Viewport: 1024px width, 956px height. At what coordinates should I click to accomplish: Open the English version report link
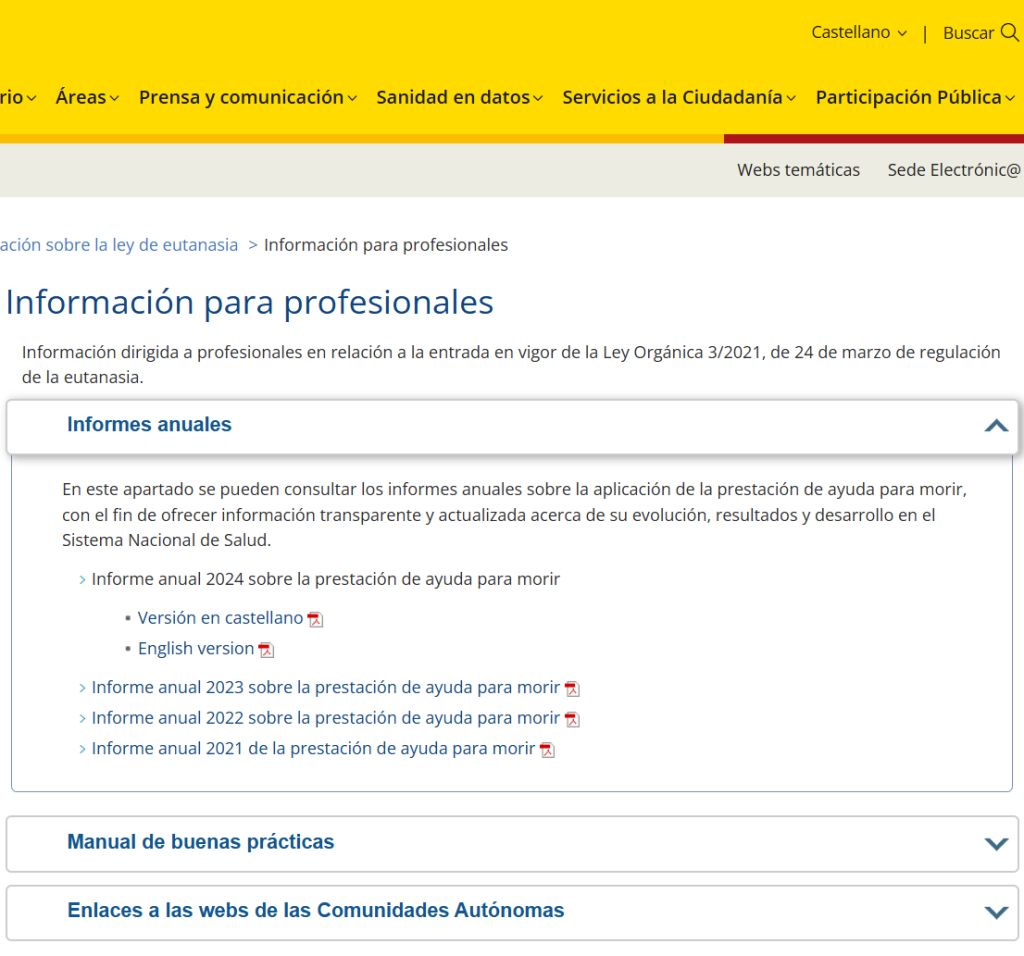pos(196,649)
